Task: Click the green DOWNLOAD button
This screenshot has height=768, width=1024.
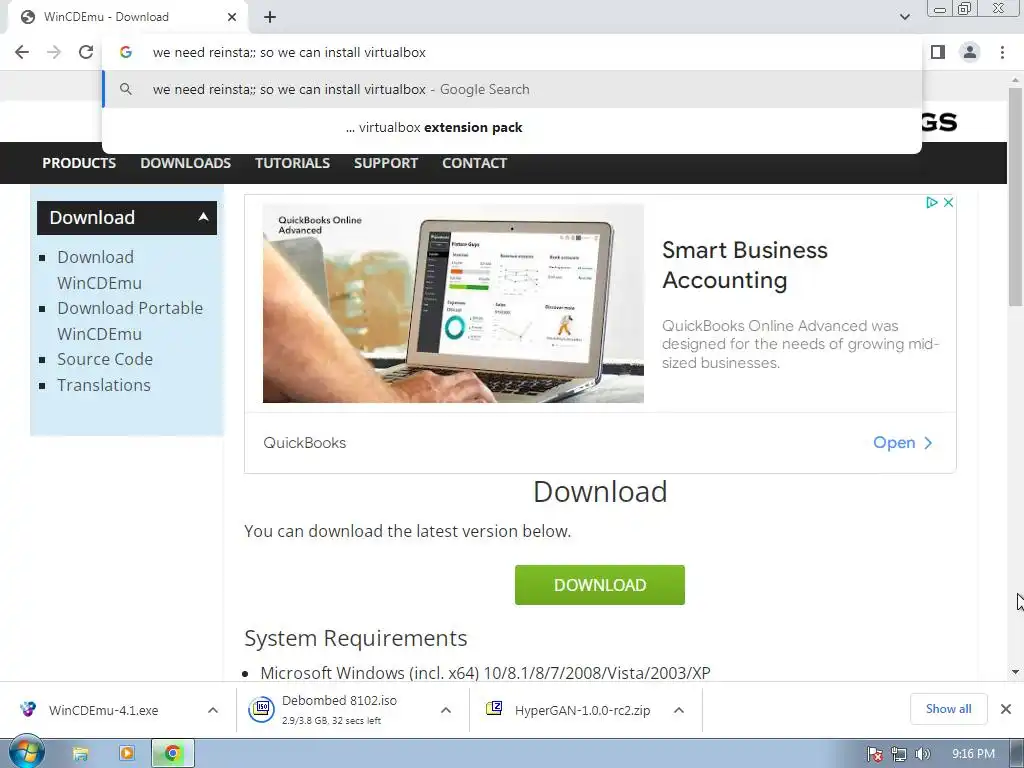Action: (600, 585)
